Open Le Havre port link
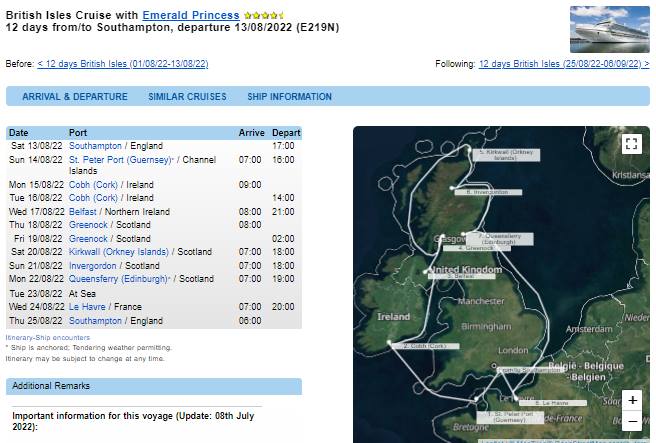Screen dimensions: 656x443 coord(87,307)
